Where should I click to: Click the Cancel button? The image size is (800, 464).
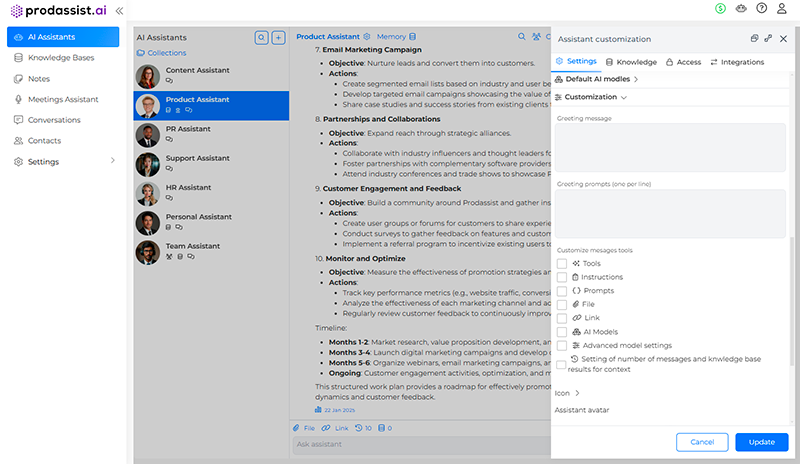pos(702,441)
